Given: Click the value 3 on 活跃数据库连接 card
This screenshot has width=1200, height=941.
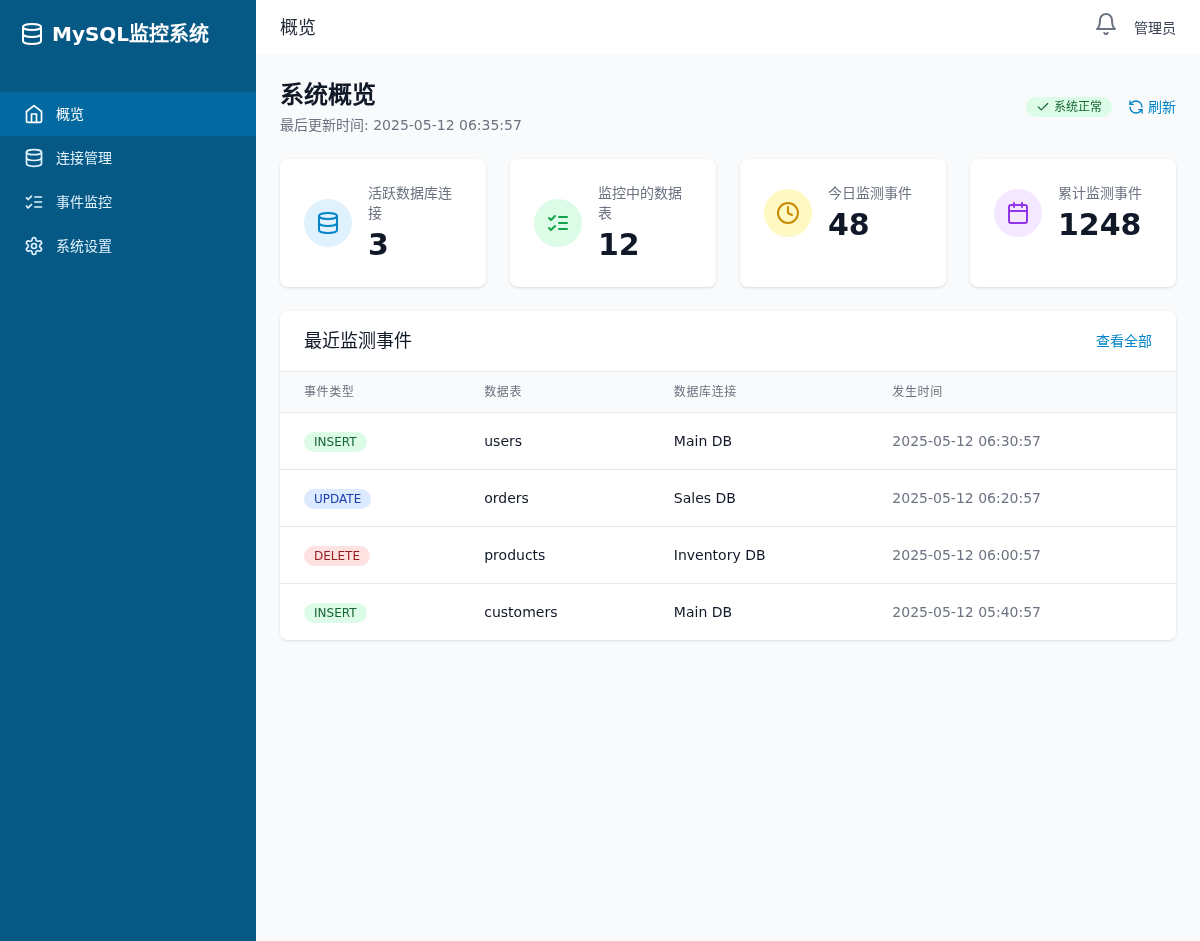Looking at the screenshot, I should tap(378, 245).
